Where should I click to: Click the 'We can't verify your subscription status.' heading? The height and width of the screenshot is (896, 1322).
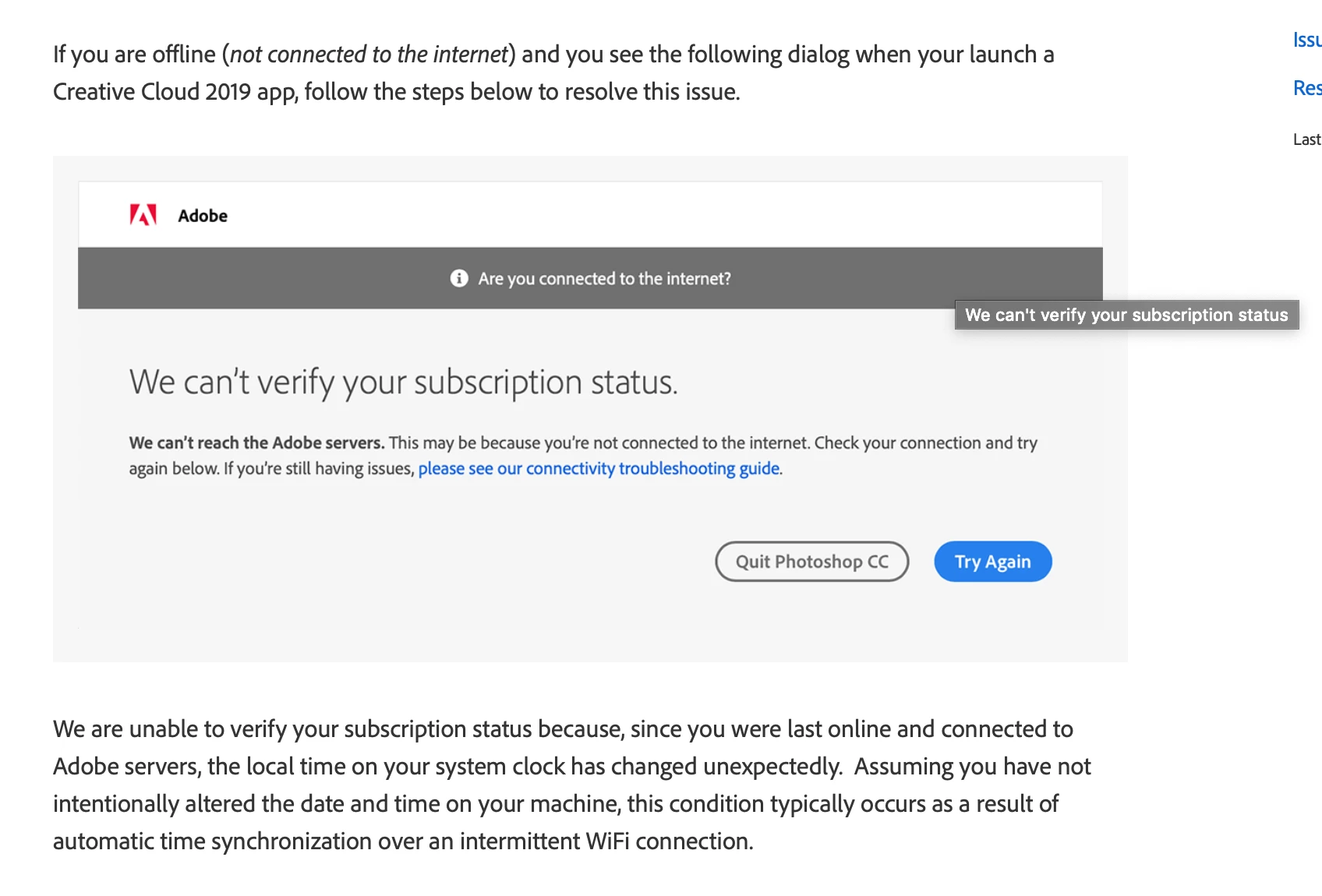point(403,382)
